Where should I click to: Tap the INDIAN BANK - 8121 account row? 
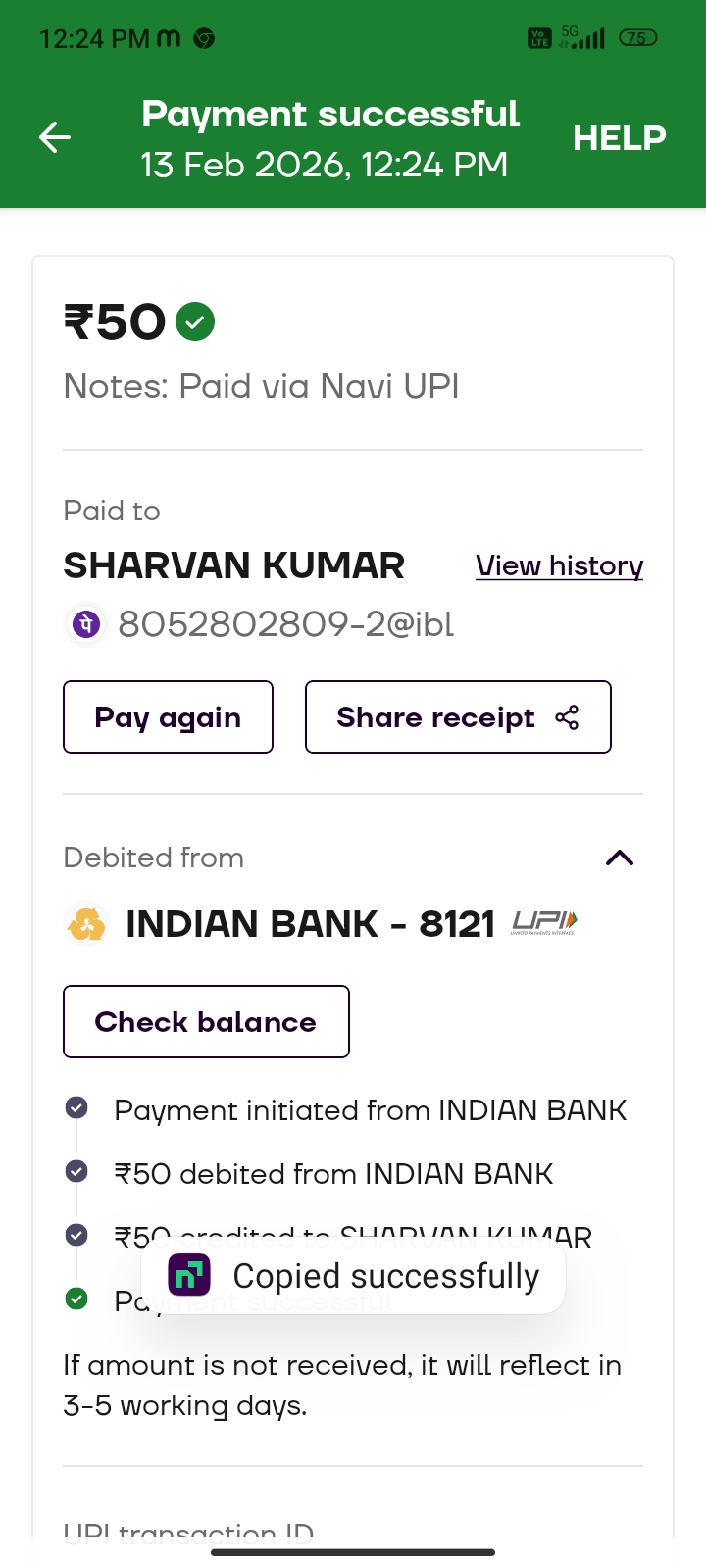(x=310, y=924)
